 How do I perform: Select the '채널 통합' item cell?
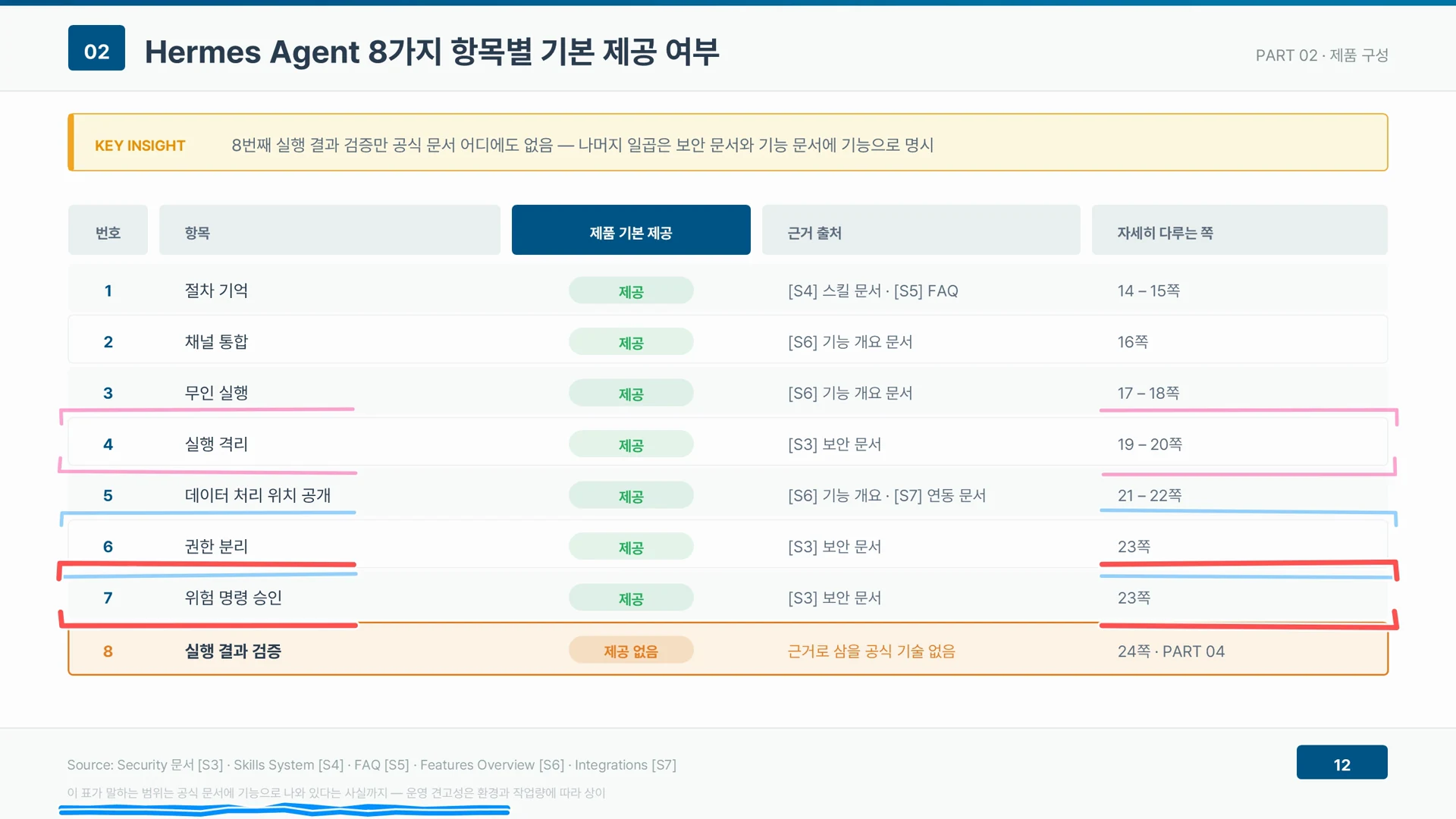216,342
